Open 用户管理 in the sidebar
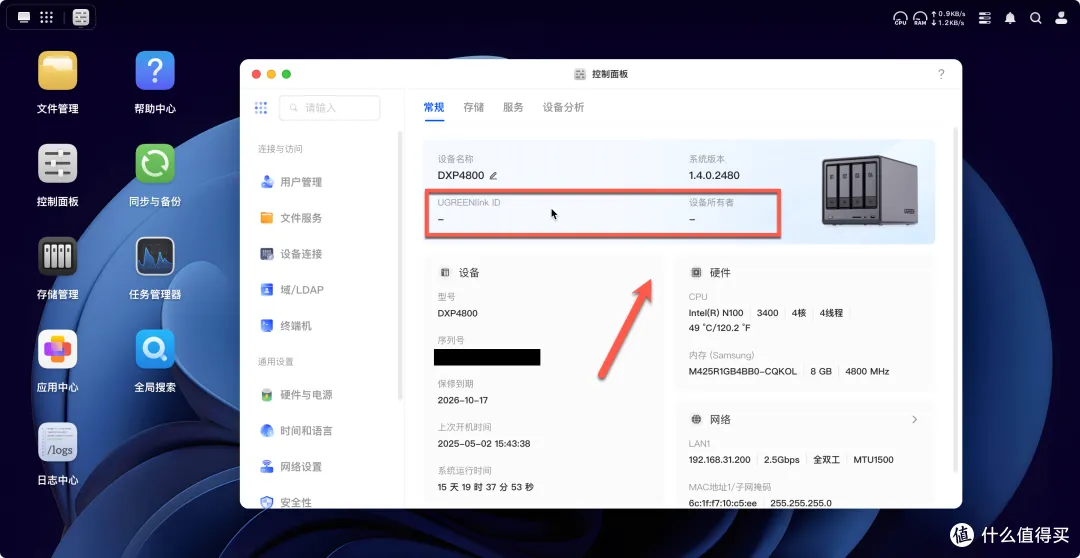 pyautogui.click(x=300, y=182)
